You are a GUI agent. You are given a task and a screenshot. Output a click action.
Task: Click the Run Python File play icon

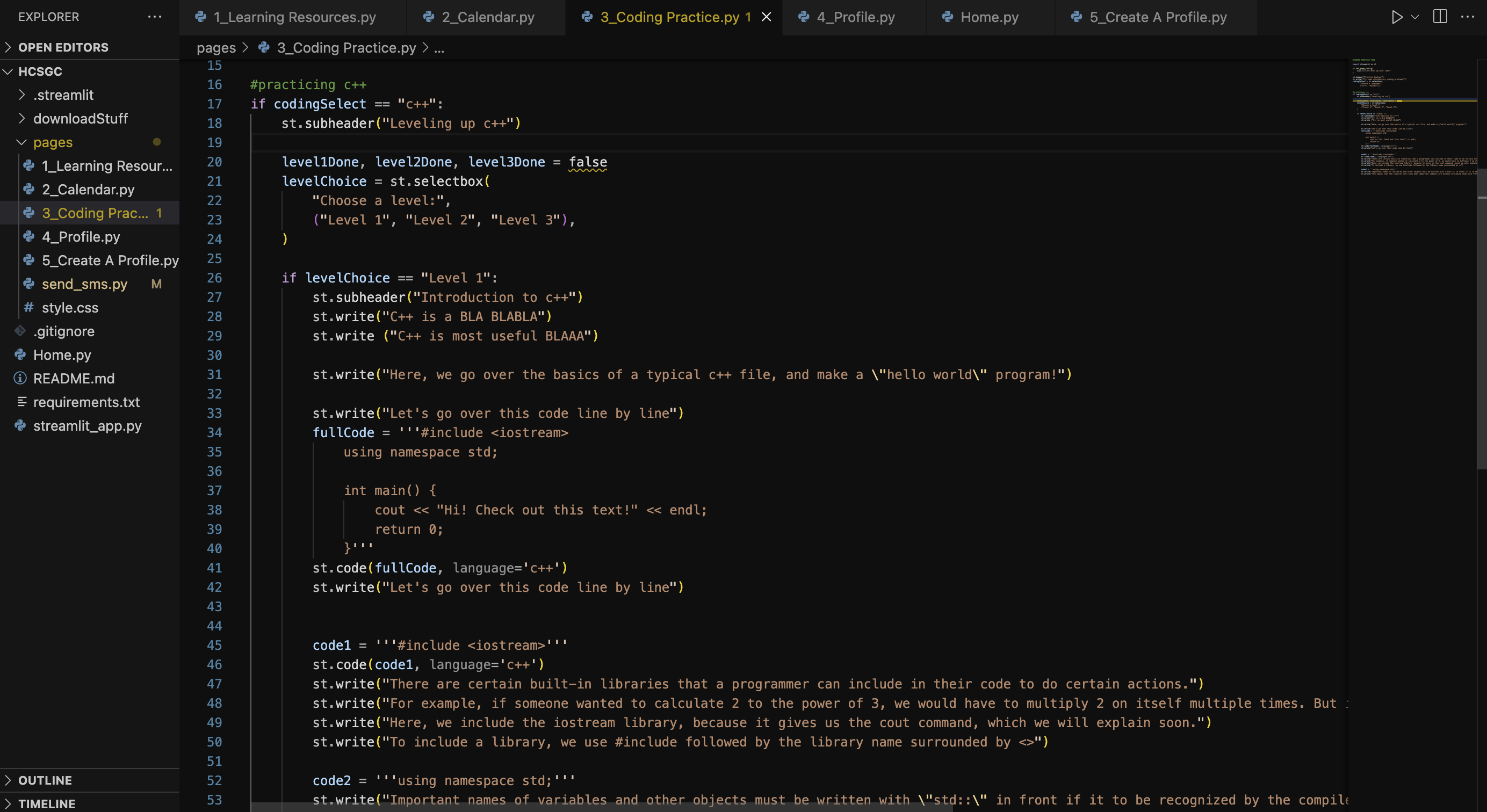(x=1396, y=17)
